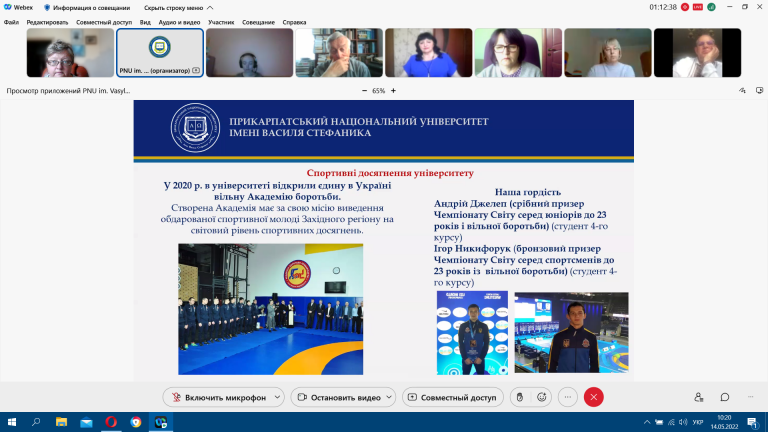Toggle camera with Остановить видео
This screenshot has width=768, height=432.
339,397
